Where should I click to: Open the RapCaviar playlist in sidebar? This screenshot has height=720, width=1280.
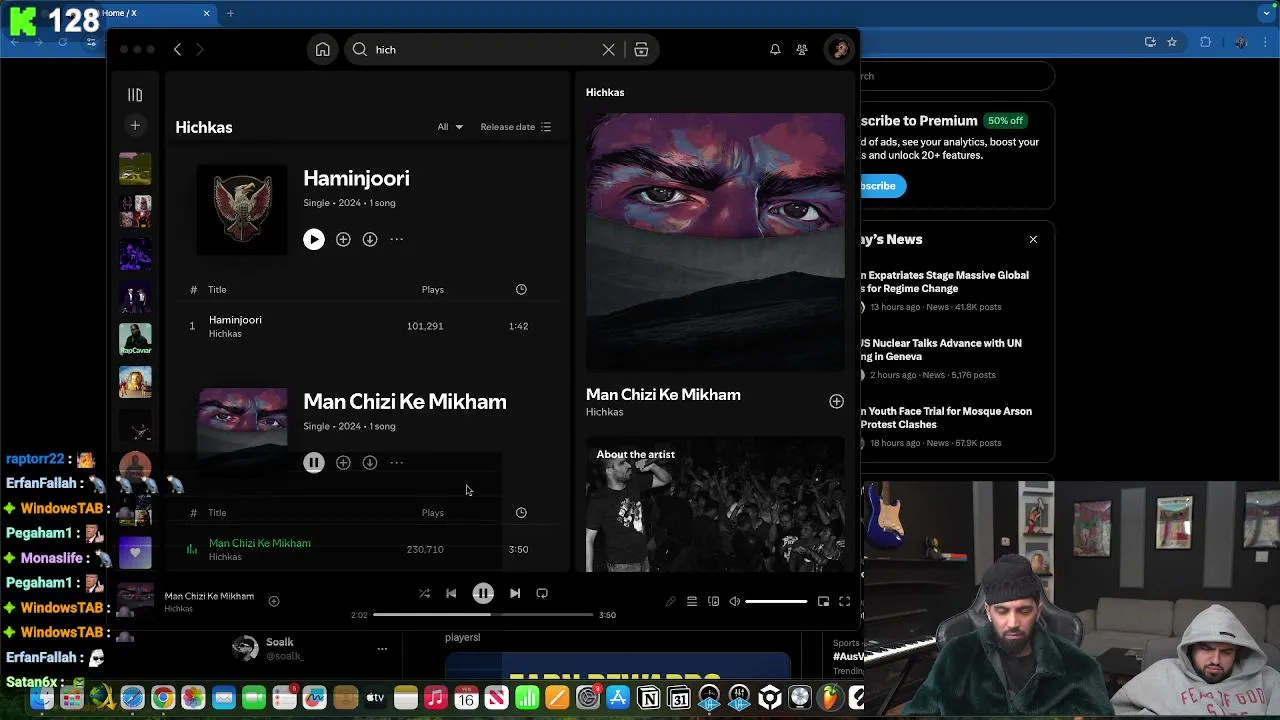(x=135, y=339)
